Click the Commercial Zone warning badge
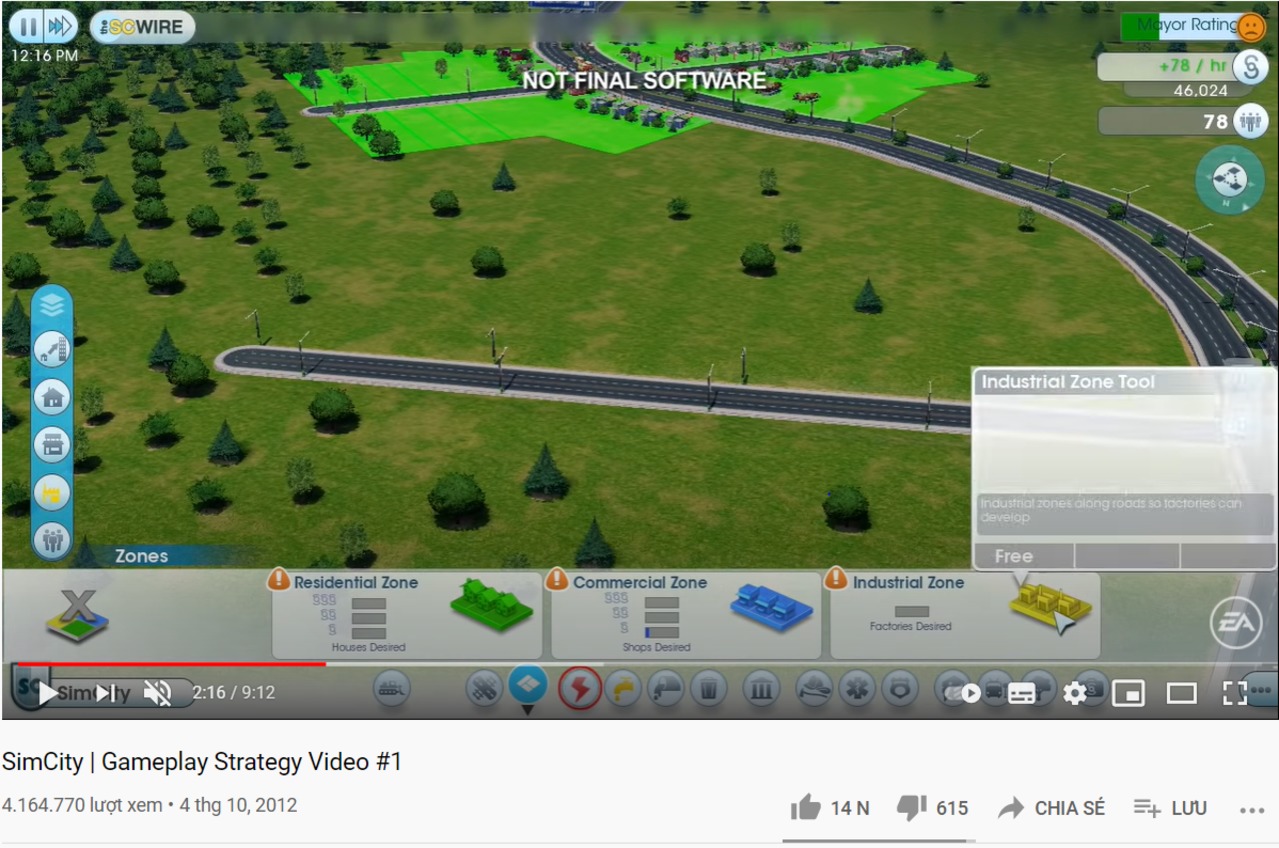Viewport: 1279px width, 848px height. 558,579
